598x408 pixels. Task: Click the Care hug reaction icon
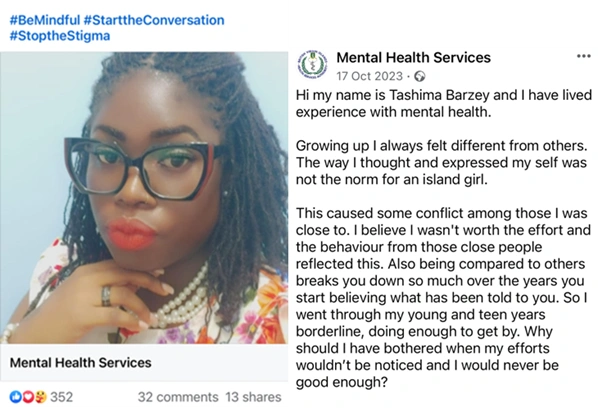point(40,397)
